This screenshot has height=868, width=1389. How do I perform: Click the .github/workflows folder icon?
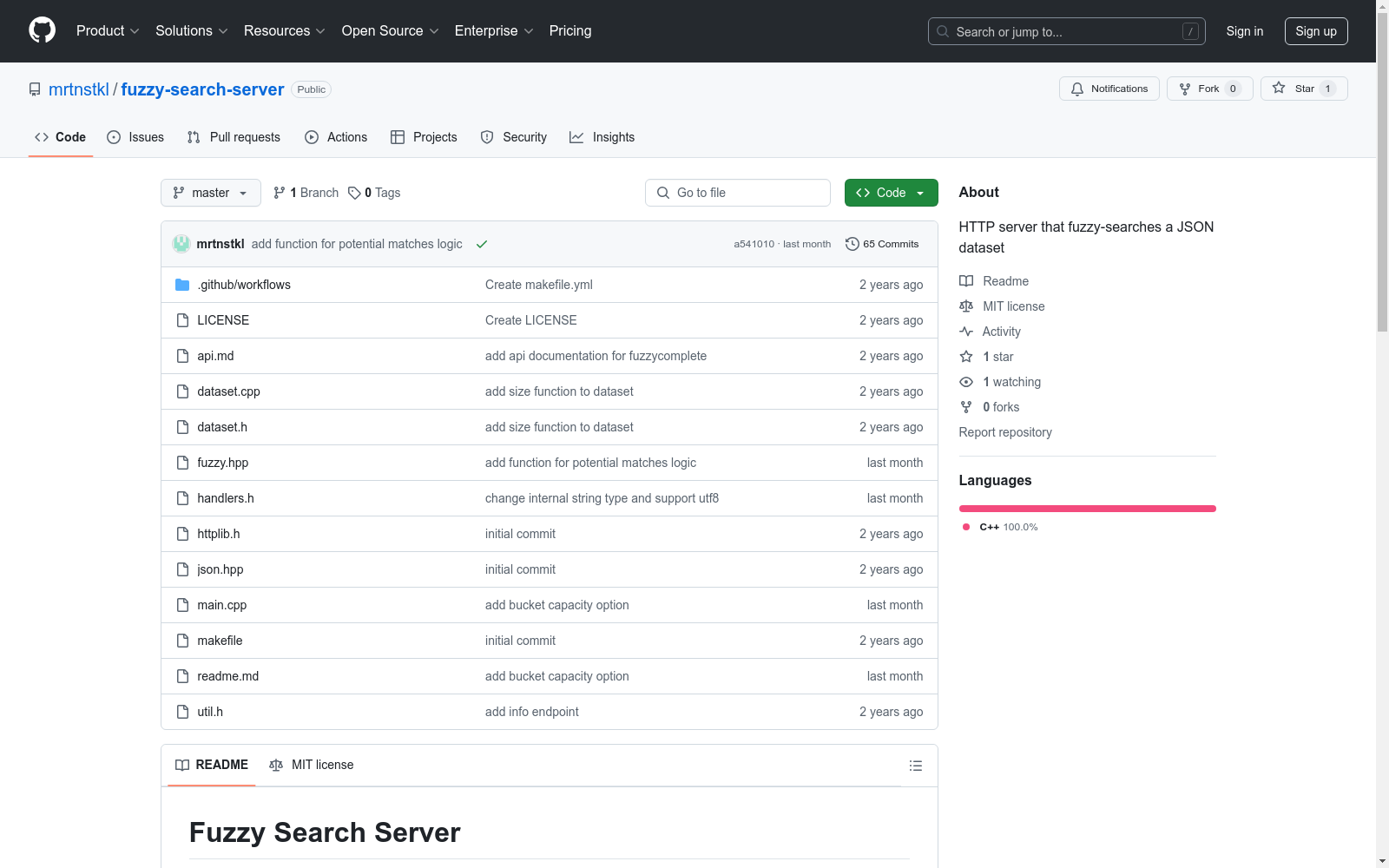182,285
